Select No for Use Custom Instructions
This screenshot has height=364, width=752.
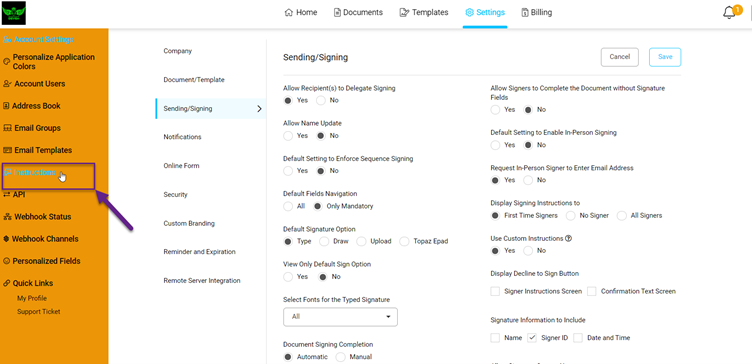coord(528,251)
